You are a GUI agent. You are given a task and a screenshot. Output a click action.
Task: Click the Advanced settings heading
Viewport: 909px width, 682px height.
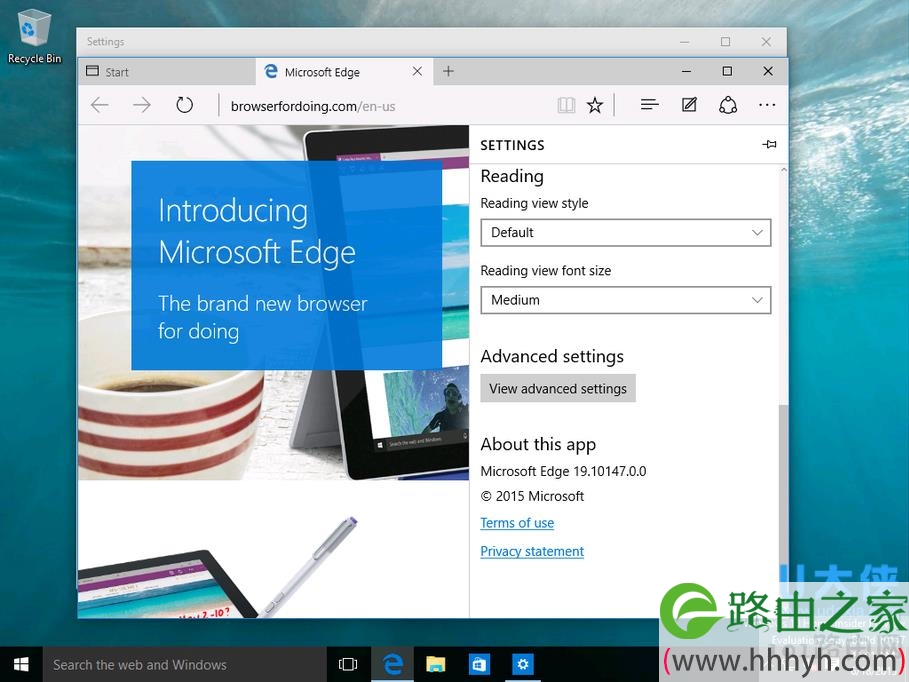[x=552, y=356]
